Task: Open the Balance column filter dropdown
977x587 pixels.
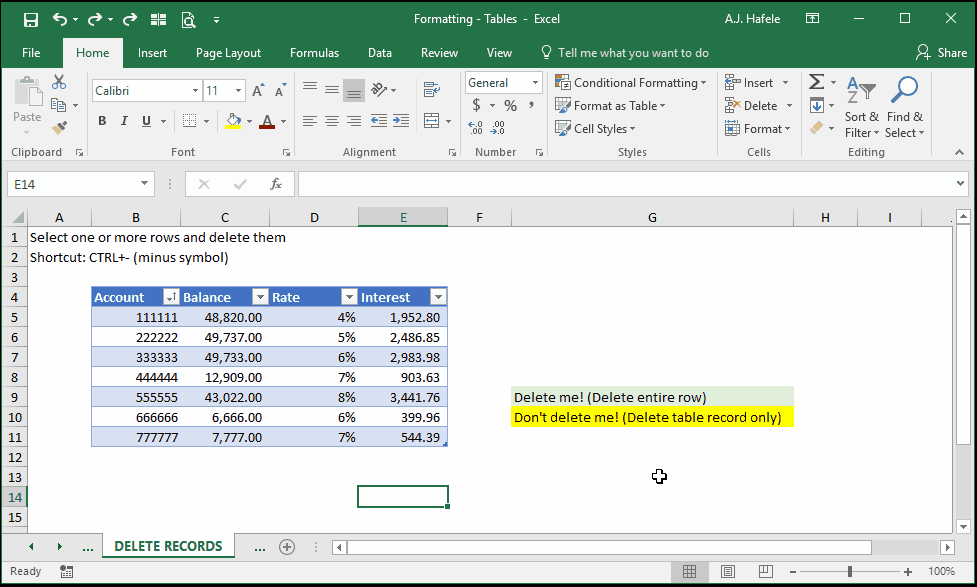Action: click(260, 297)
